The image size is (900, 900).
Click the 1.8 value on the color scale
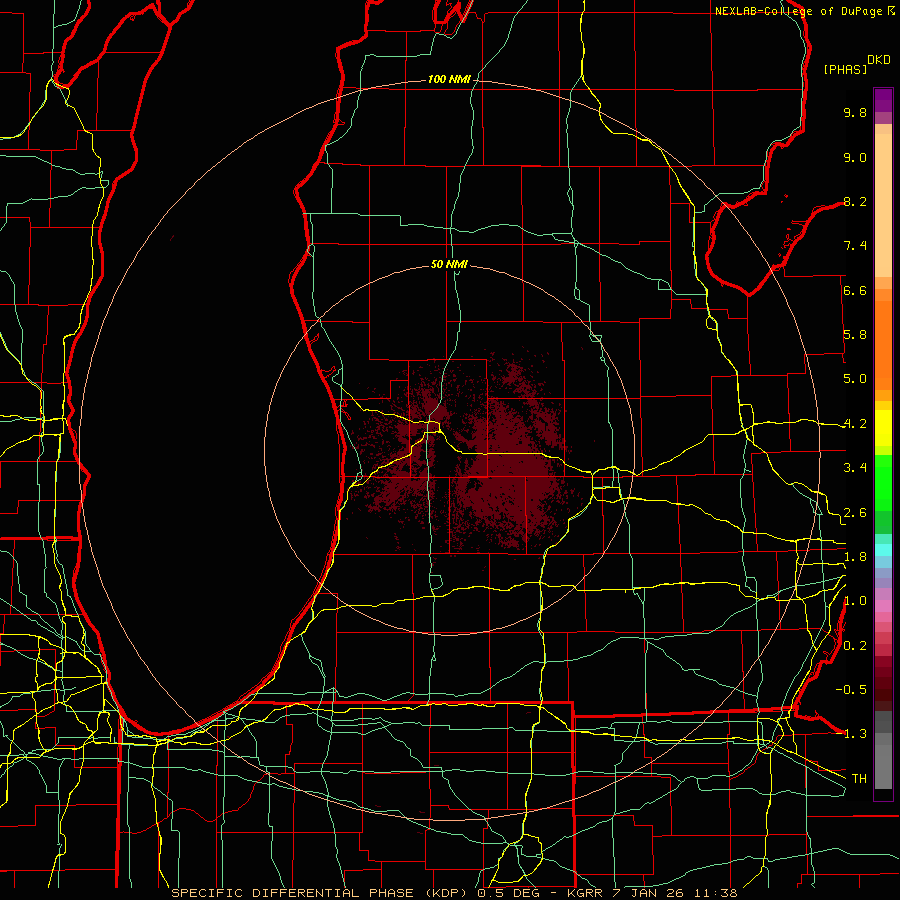(x=855, y=557)
